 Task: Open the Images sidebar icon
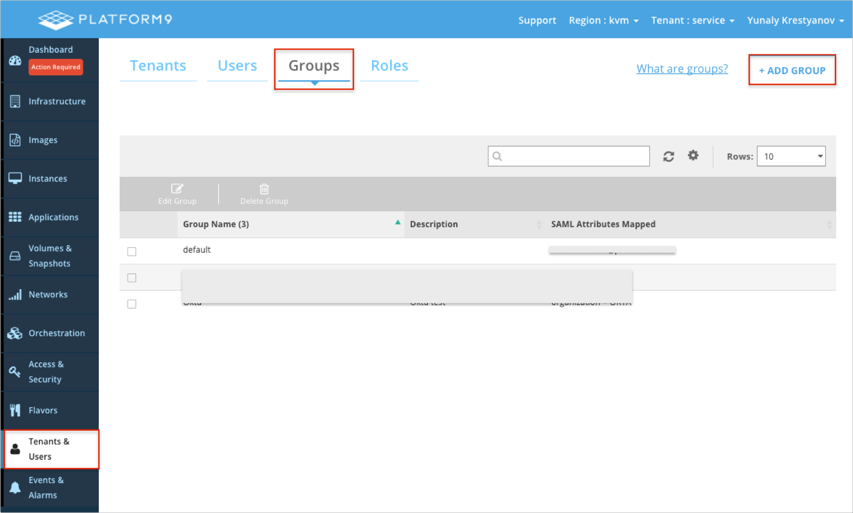(x=15, y=140)
